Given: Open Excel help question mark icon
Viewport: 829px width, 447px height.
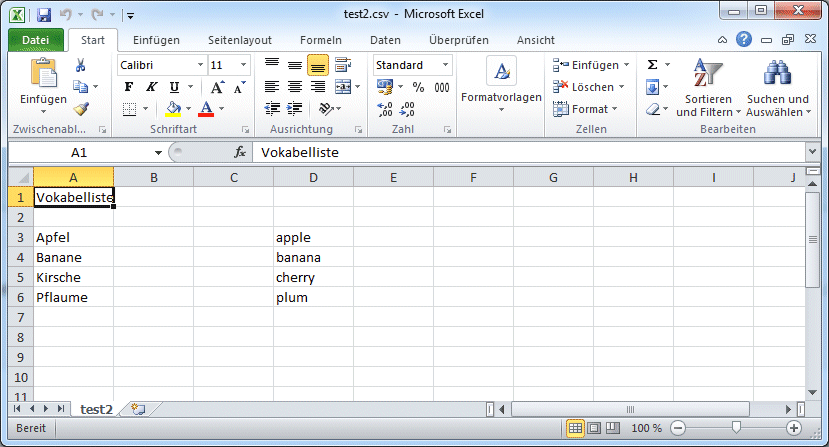Looking at the screenshot, I should [744, 39].
